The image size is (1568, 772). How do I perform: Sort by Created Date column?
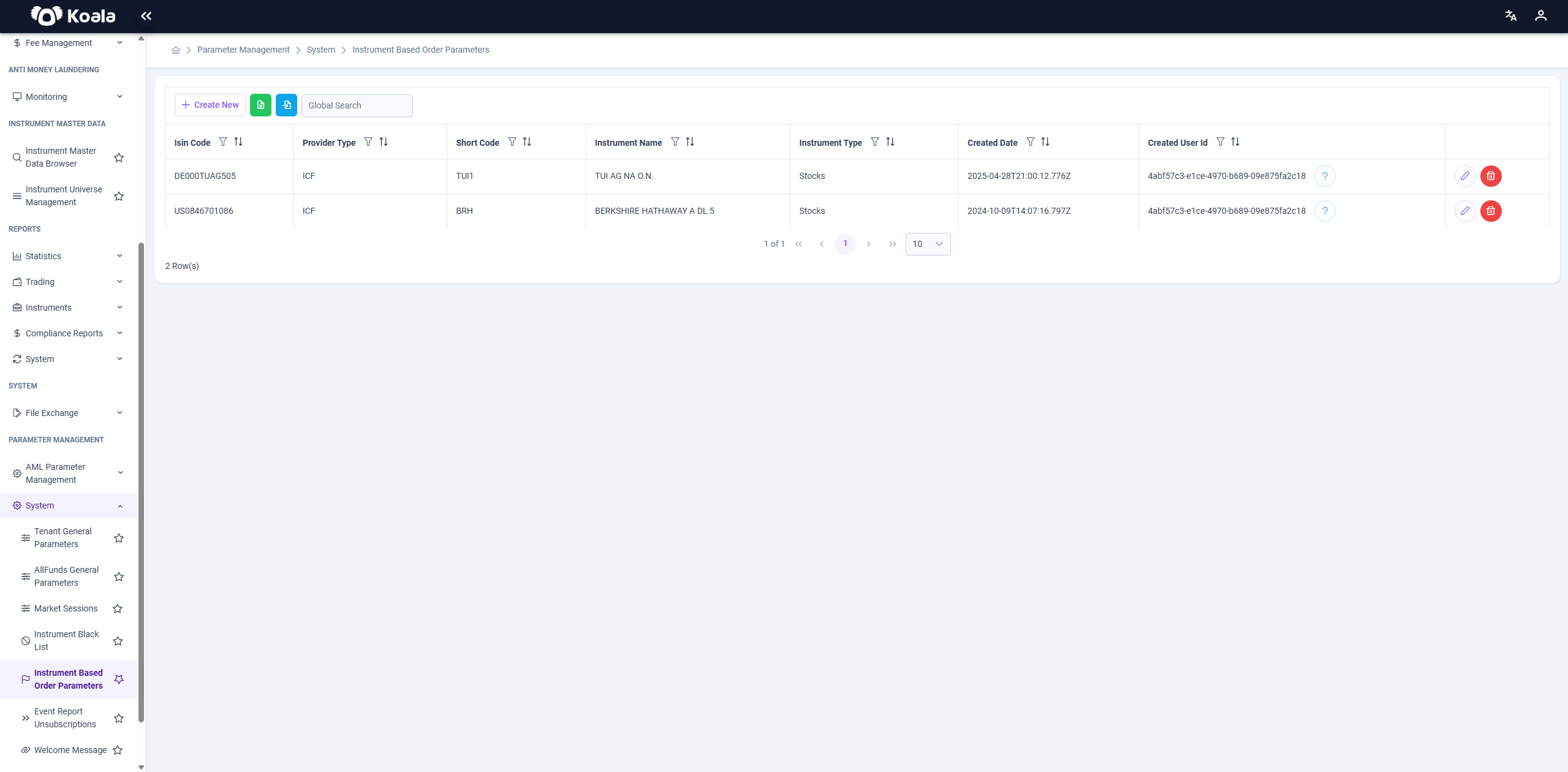click(x=1045, y=142)
